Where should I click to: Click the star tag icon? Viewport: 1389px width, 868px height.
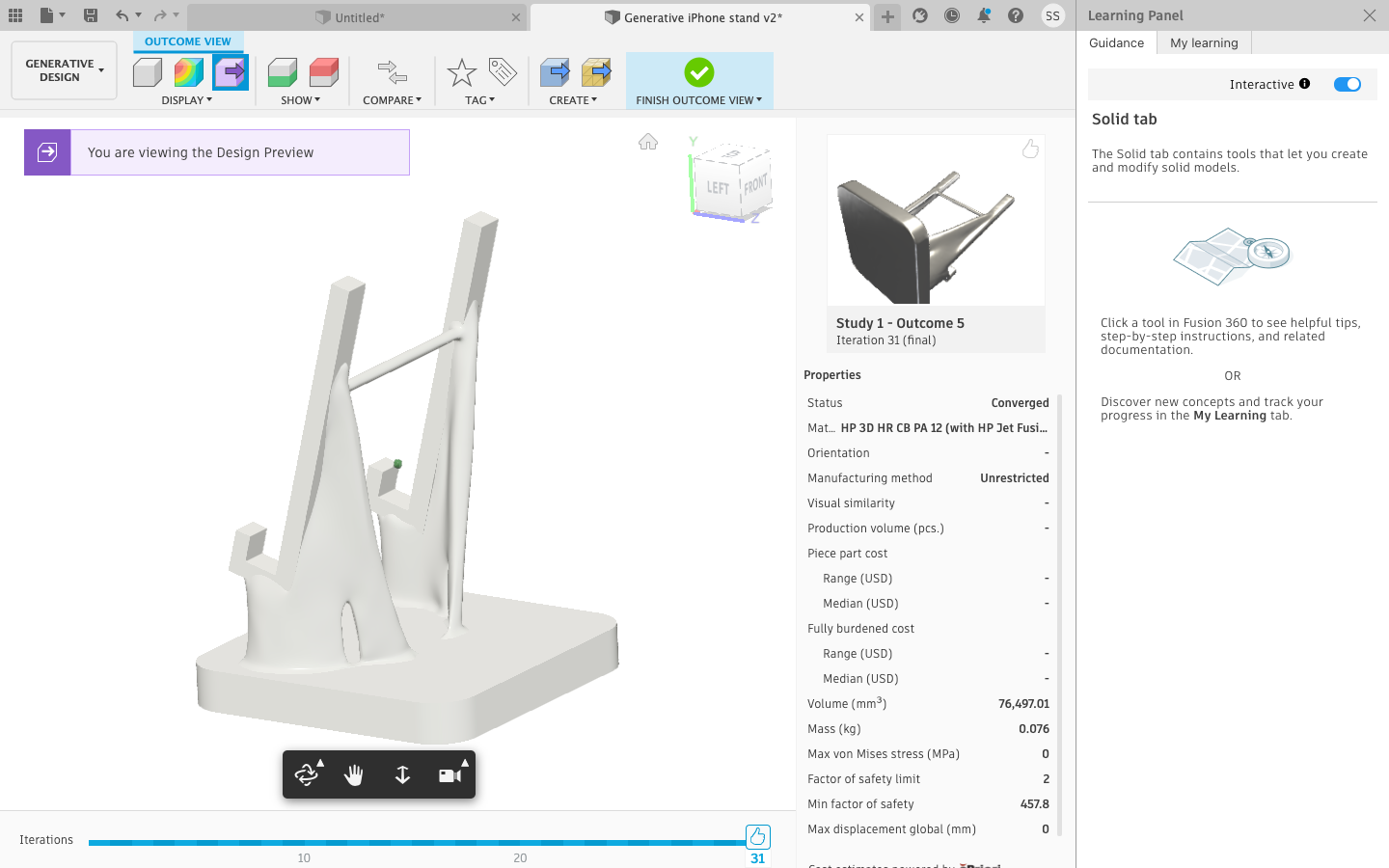462,72
